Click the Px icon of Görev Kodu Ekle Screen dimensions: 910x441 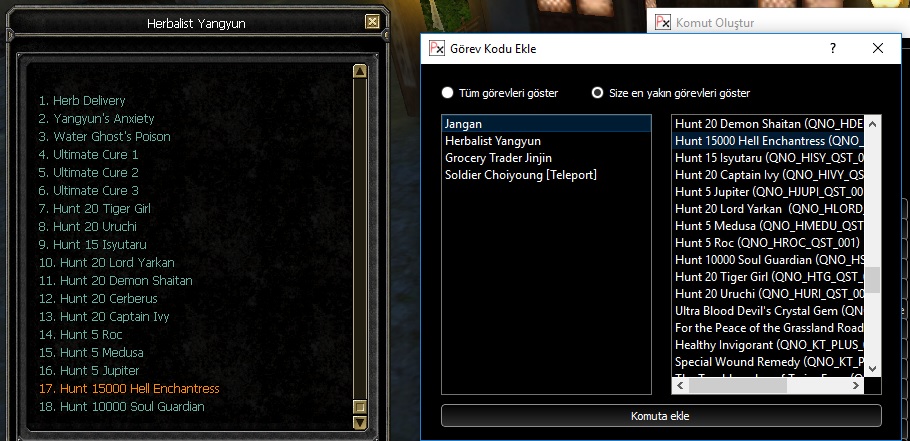click(436, 48)
